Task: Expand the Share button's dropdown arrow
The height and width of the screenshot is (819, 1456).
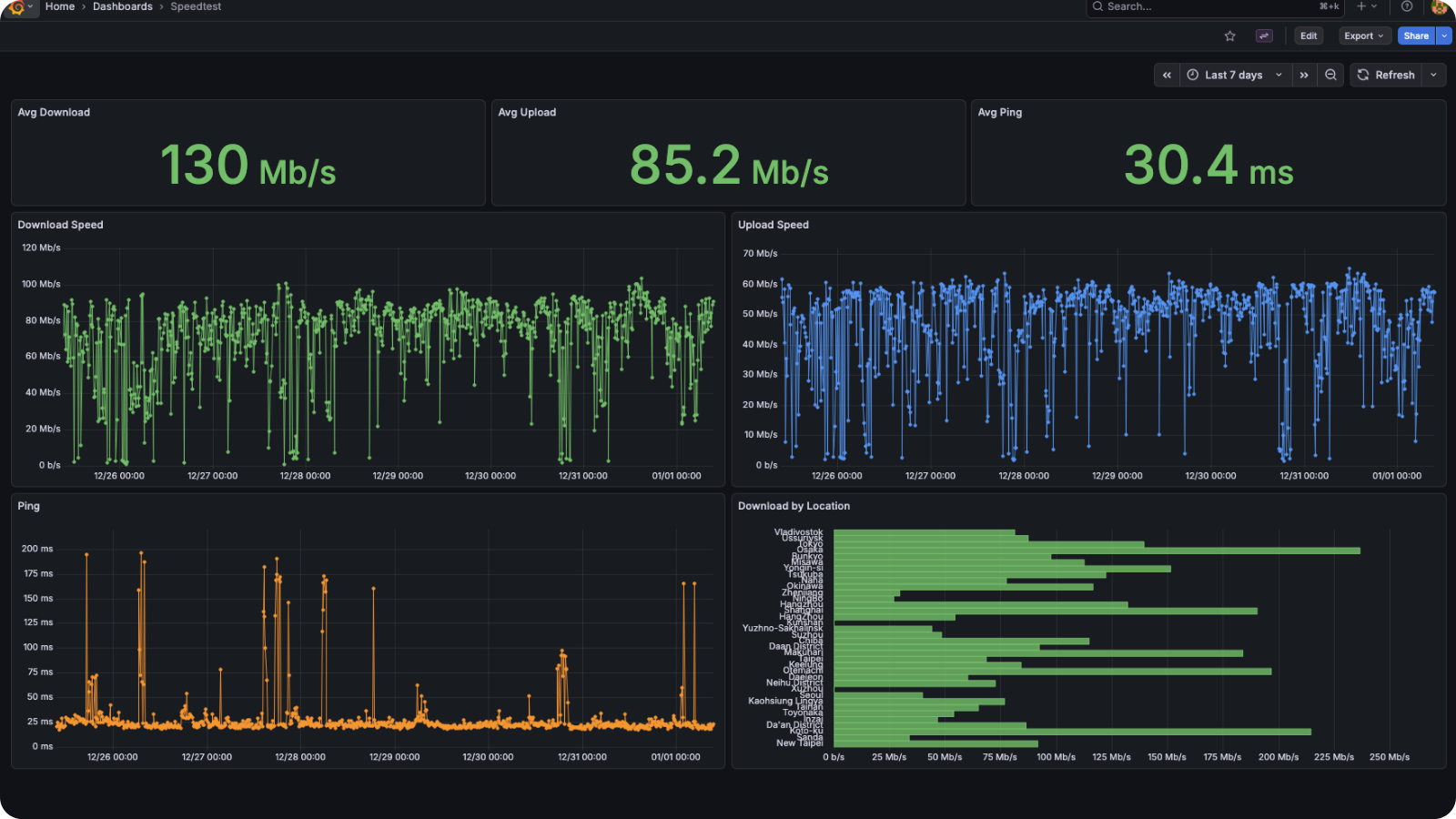Action: pos(1446,35)
